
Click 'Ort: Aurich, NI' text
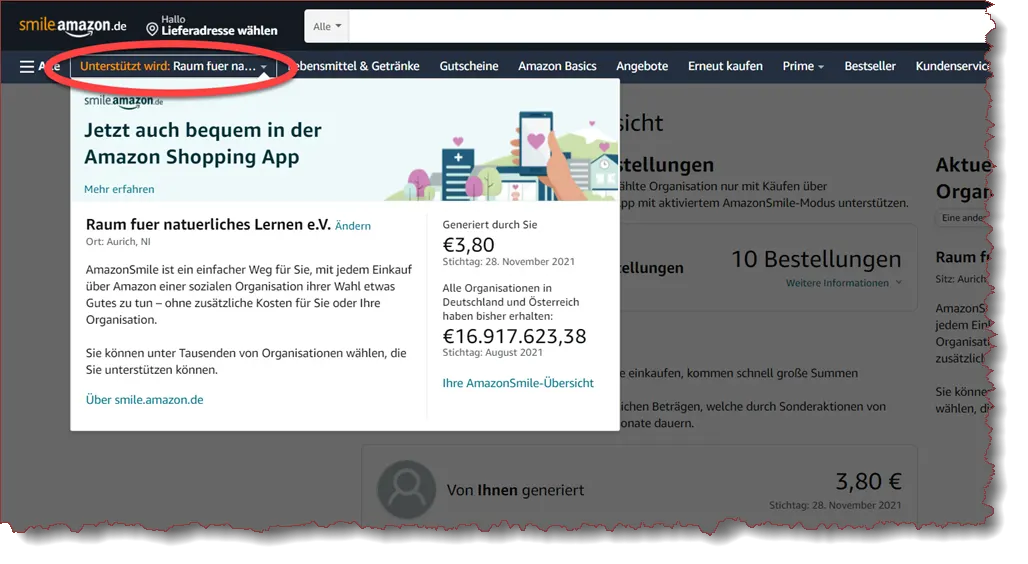click(118, 241)
